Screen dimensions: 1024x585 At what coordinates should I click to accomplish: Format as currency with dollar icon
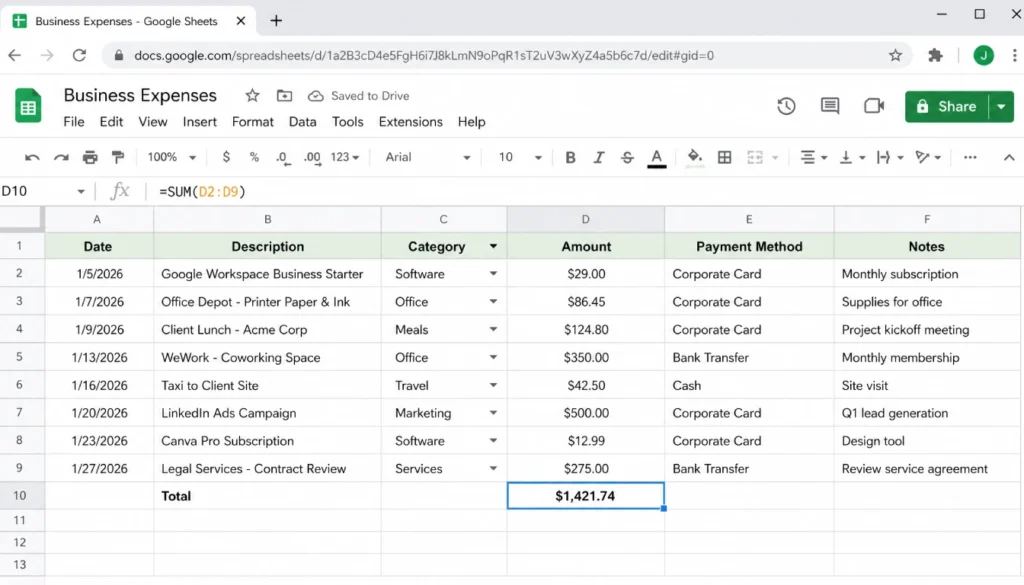[226, 157]
